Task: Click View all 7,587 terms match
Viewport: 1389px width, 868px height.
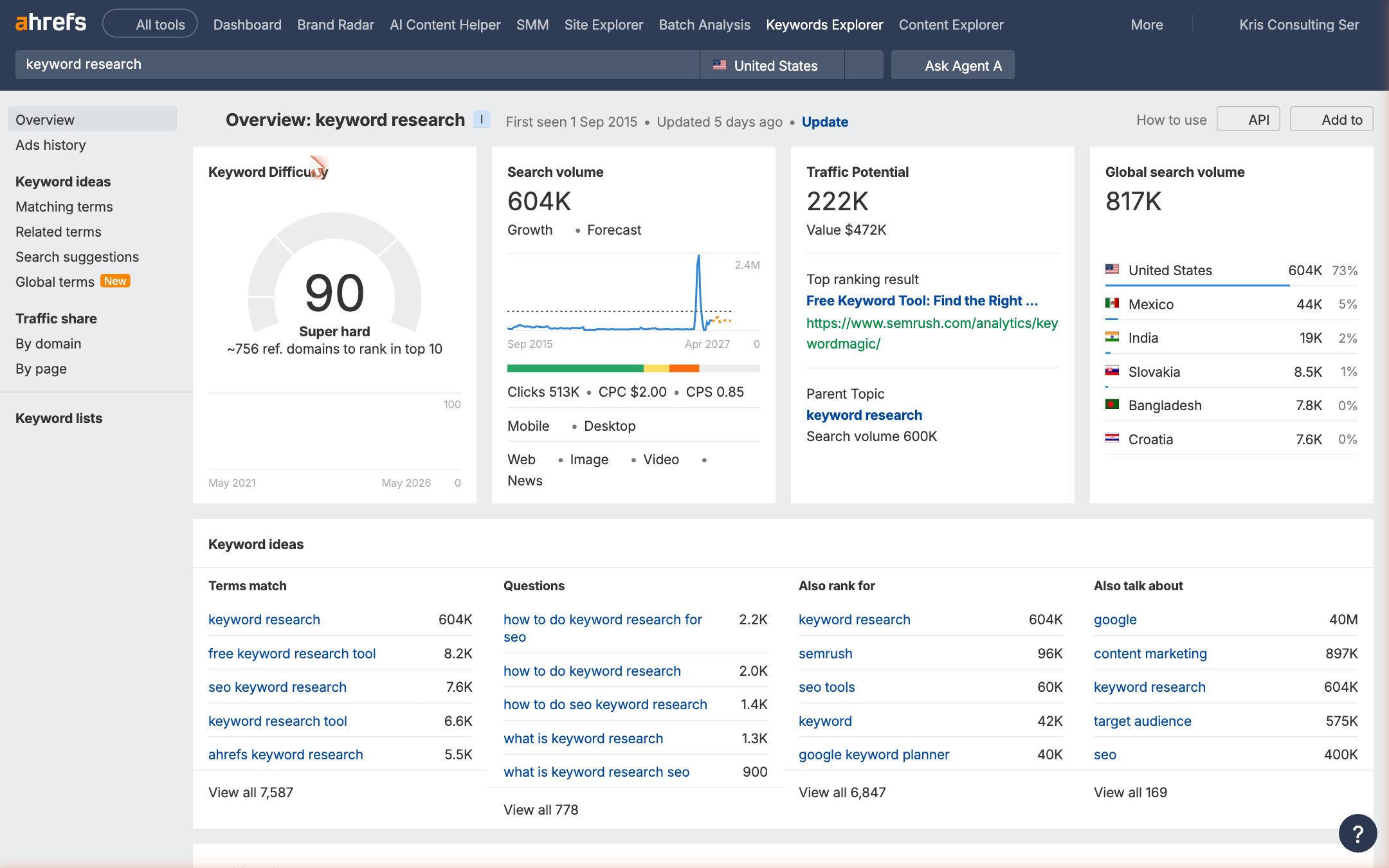Action: coord(251,792)
